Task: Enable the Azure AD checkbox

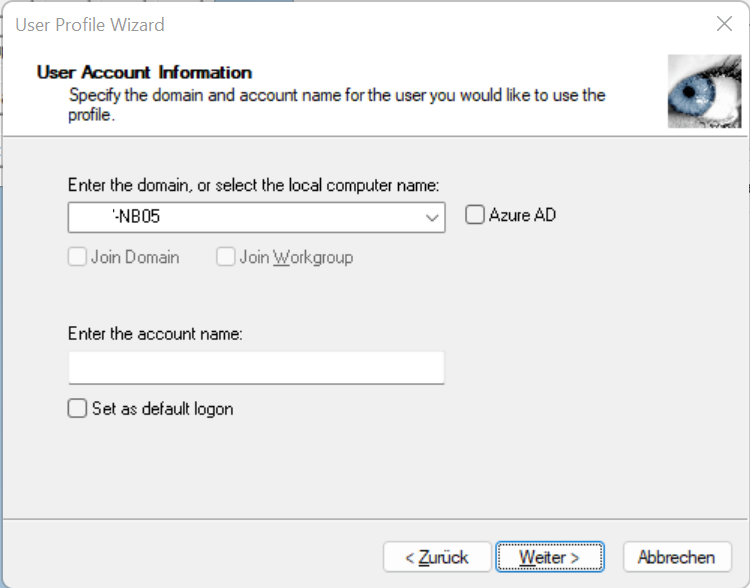Action: 475,215
